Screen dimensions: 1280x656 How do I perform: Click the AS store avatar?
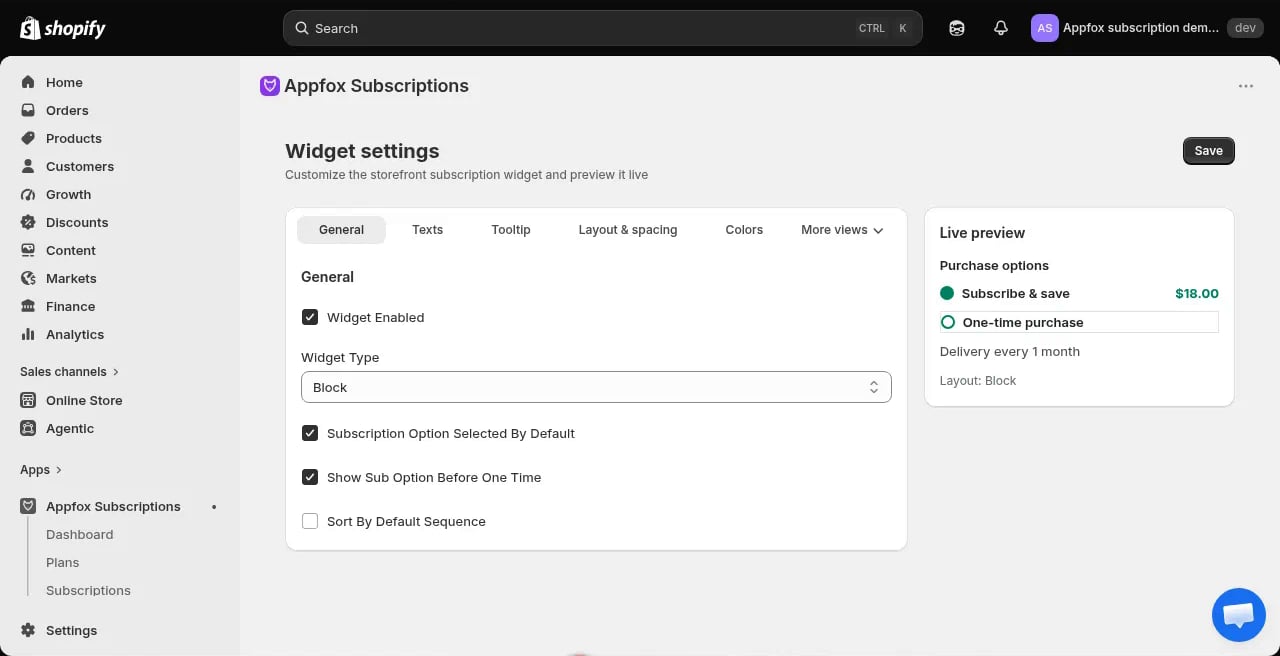(1044, 28)
